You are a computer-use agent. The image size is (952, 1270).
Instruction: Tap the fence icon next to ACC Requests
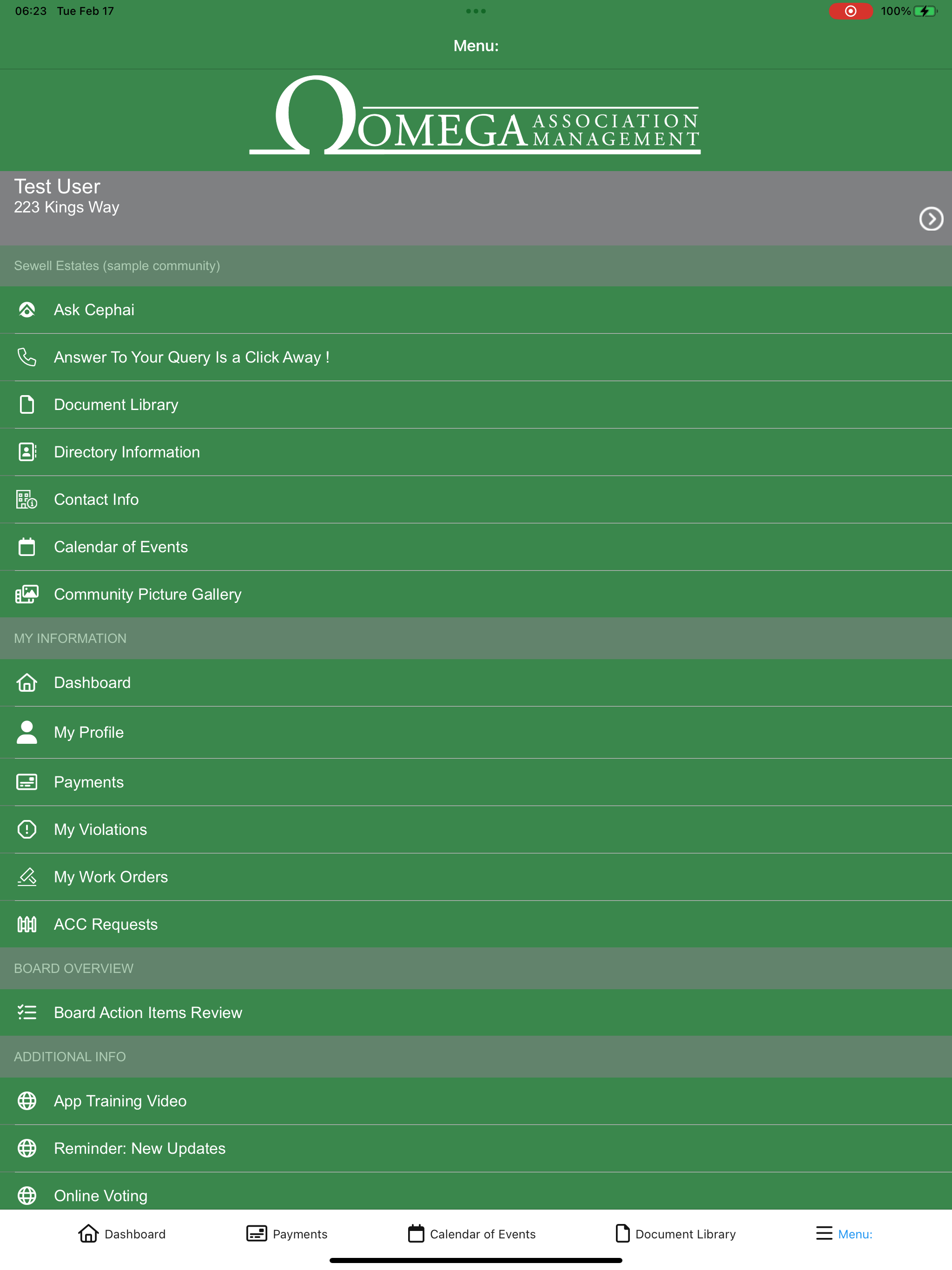27,924
